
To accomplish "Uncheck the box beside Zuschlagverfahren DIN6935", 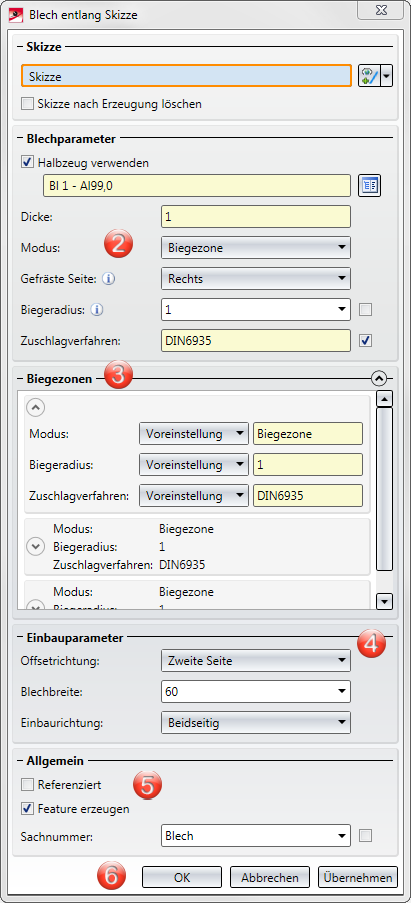I will coord(366,341).
